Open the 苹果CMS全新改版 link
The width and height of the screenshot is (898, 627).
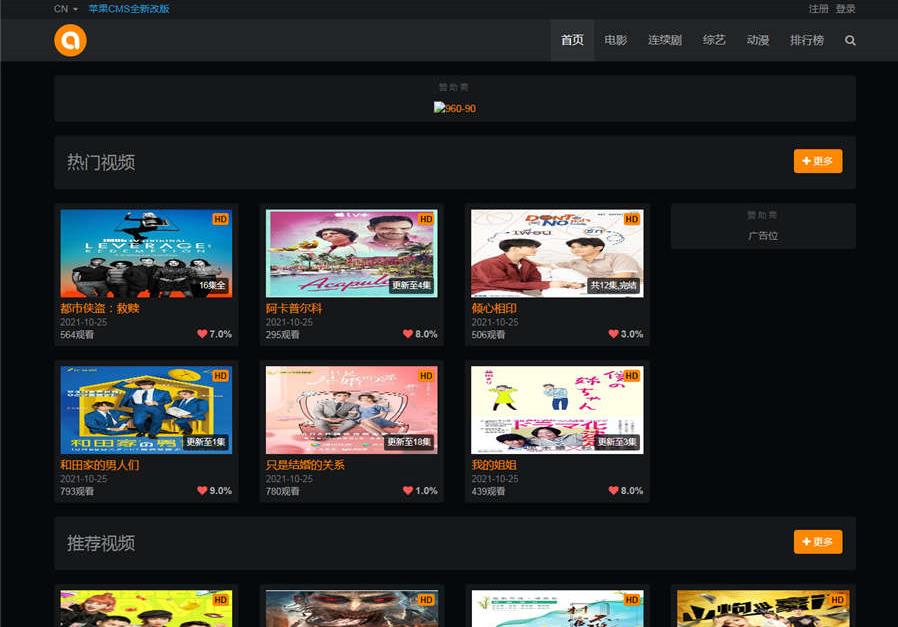(x=129, y=9)
